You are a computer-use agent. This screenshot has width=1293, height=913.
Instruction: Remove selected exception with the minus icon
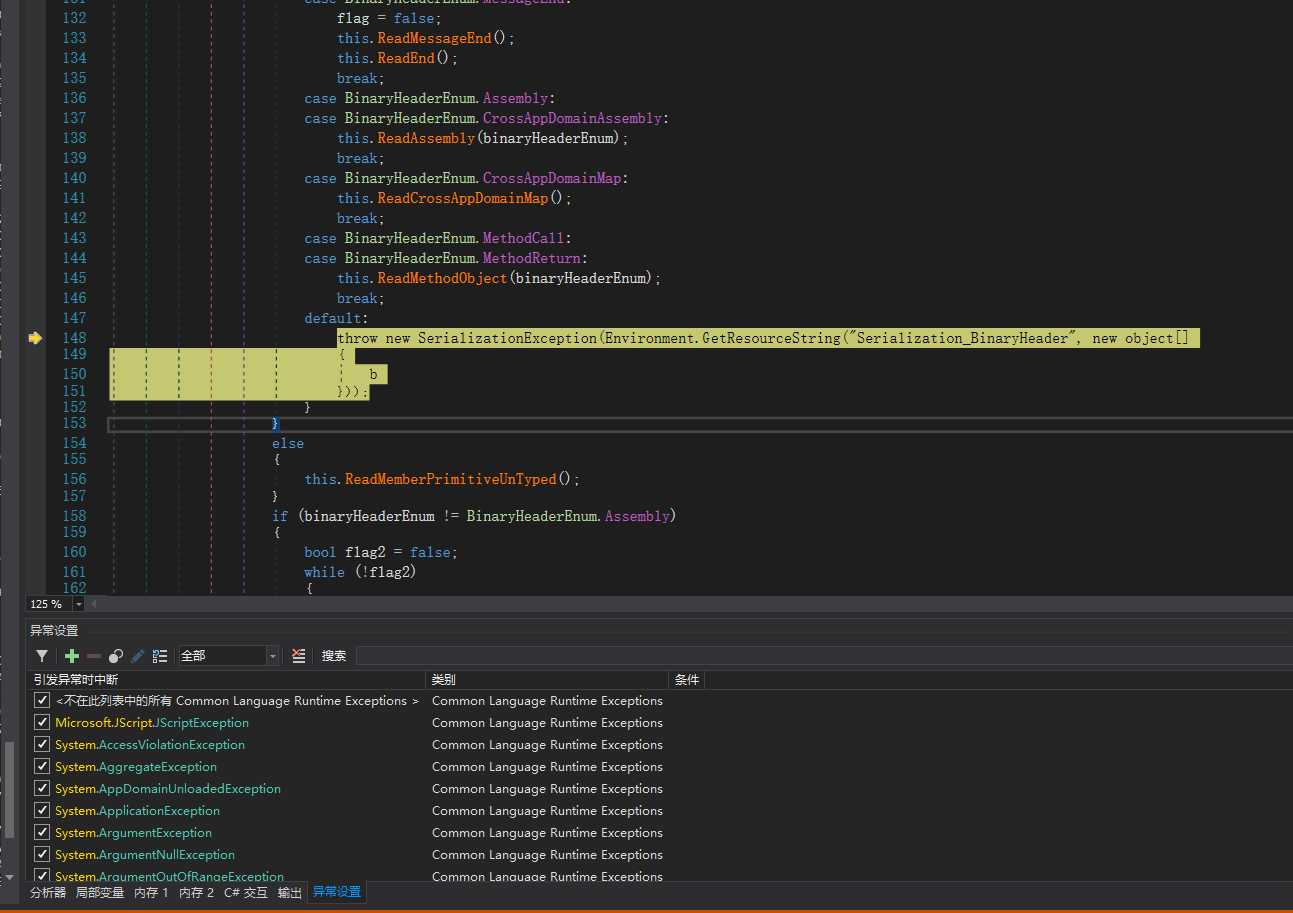94,656
